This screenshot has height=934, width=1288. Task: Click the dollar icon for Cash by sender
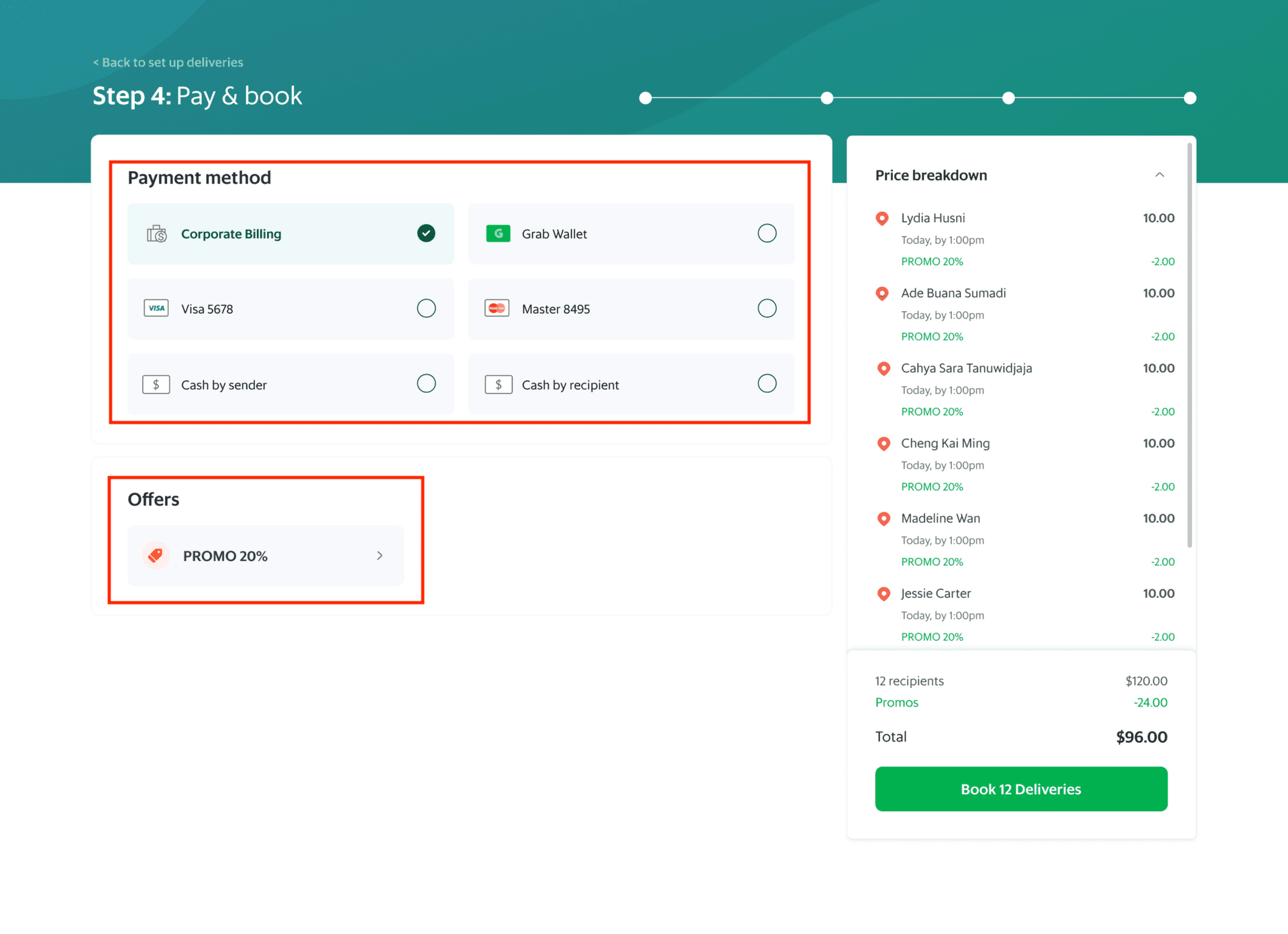click(x=156, y=384)
